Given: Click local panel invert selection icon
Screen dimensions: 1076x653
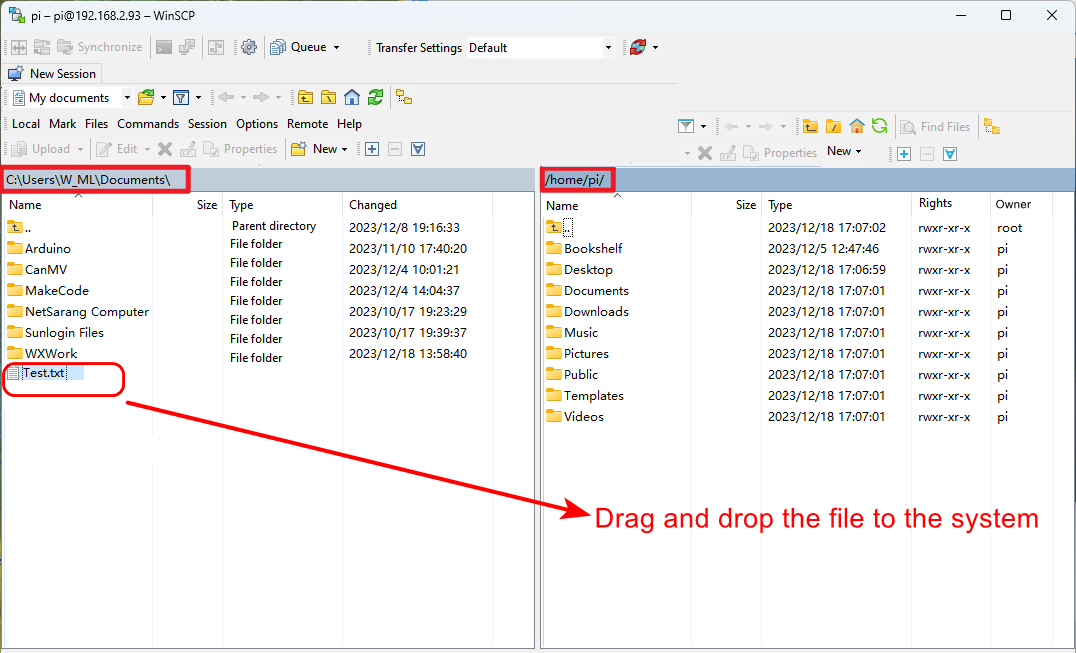Looking at the screenshot, I should coord(418,149).
